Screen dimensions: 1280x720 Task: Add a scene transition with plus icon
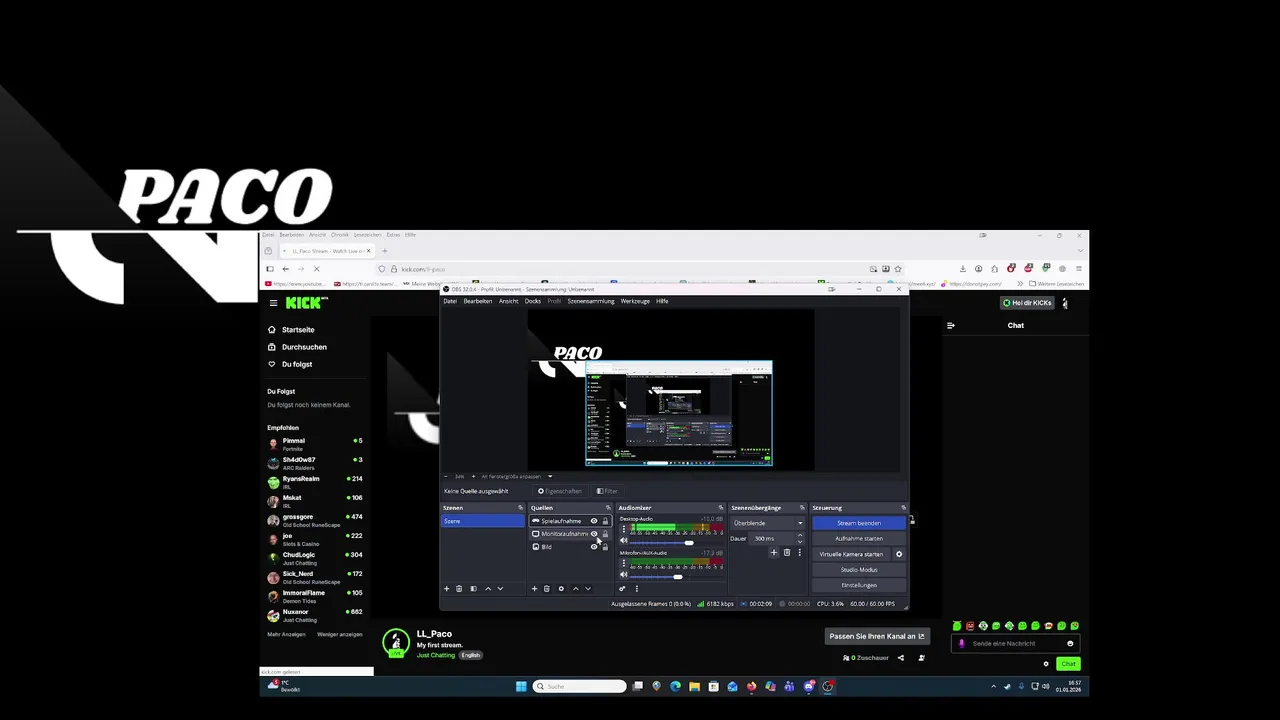774,553
